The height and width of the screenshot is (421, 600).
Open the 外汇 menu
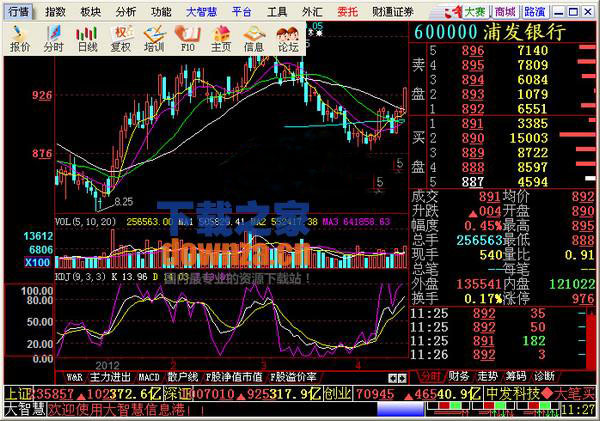[x=312, y=12]
